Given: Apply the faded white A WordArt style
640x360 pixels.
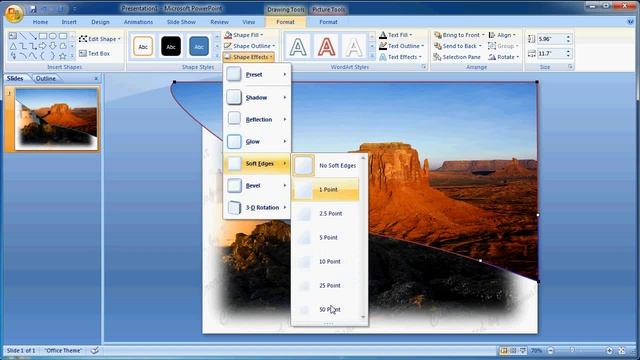Looking at the screenshot, I should coord(354,47).
